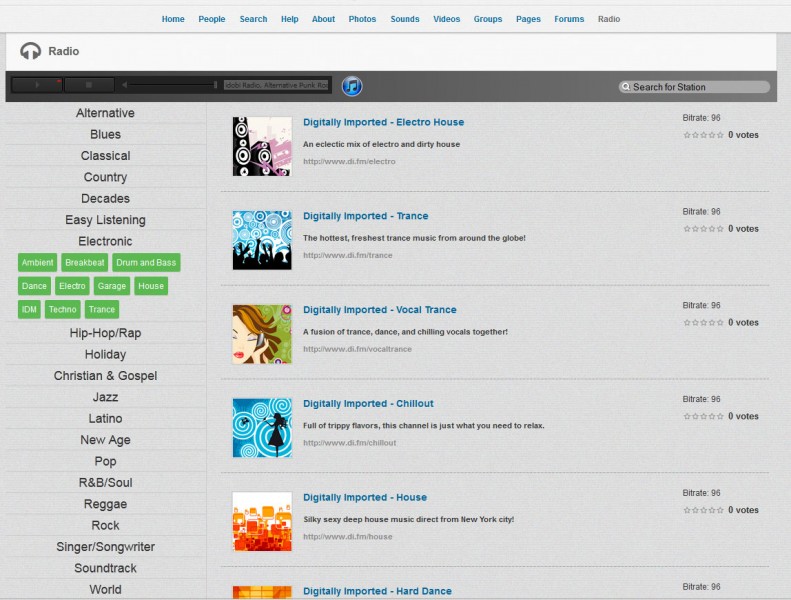Screen dimensions: 791x600
Task: Open Digitally Imported - House station
Action: click(x=365, y=498)
